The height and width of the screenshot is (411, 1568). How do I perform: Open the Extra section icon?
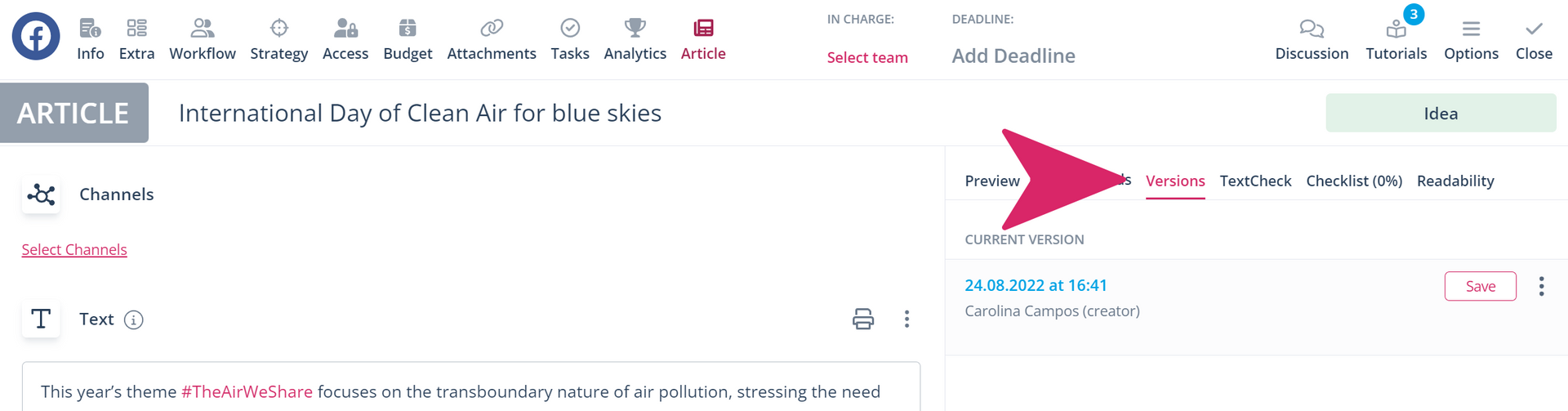136,29
